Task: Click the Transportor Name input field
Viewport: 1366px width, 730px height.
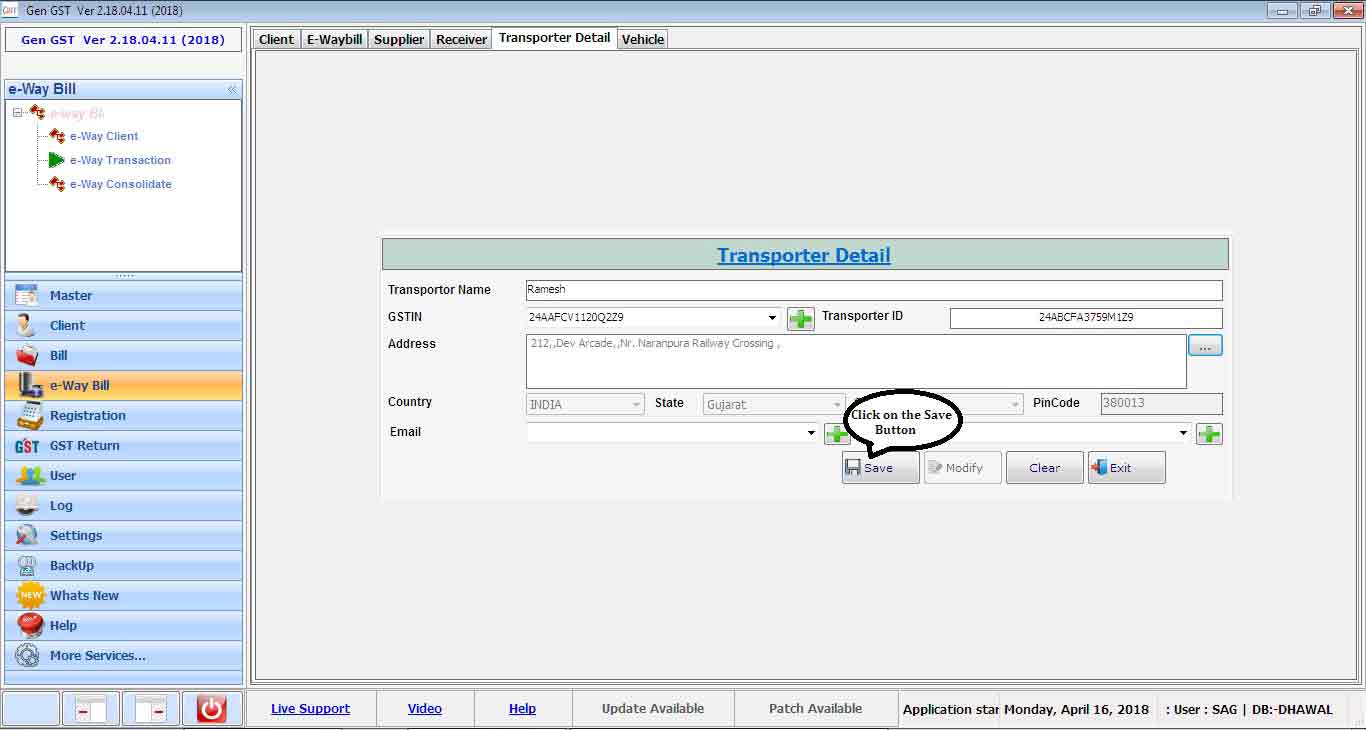Action: [873, 290]
